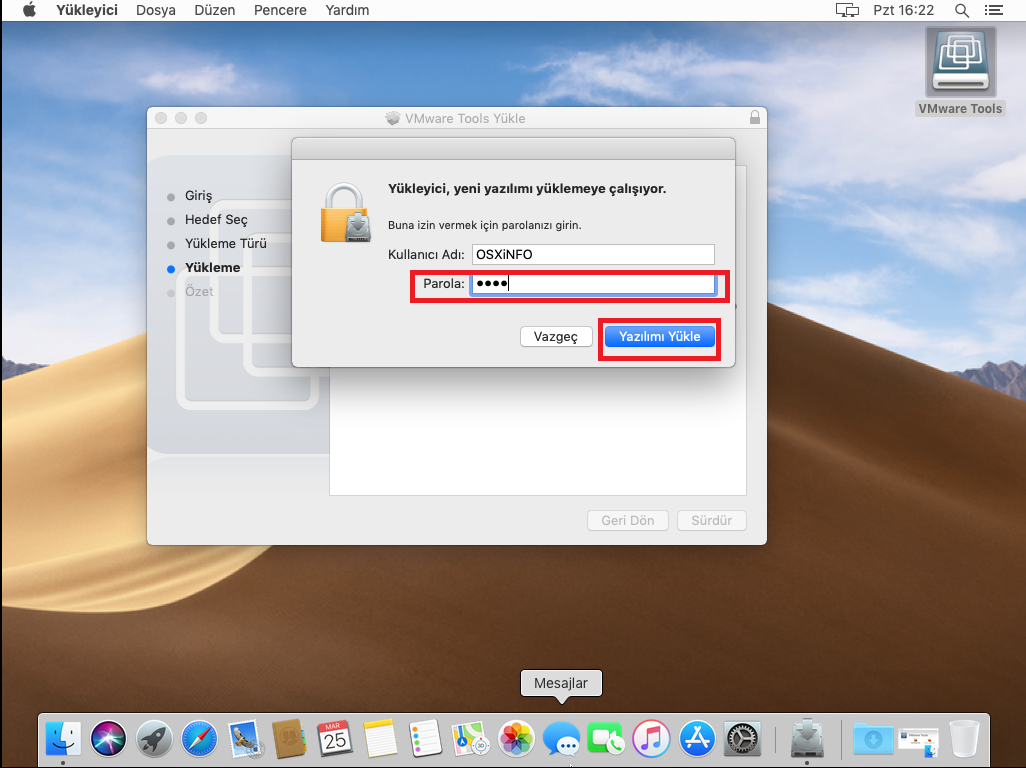Image resolution: width=1026 pixels, height=768 pixels.
Task: Click the Geri Dön button
Action: (x=628, y=520)
